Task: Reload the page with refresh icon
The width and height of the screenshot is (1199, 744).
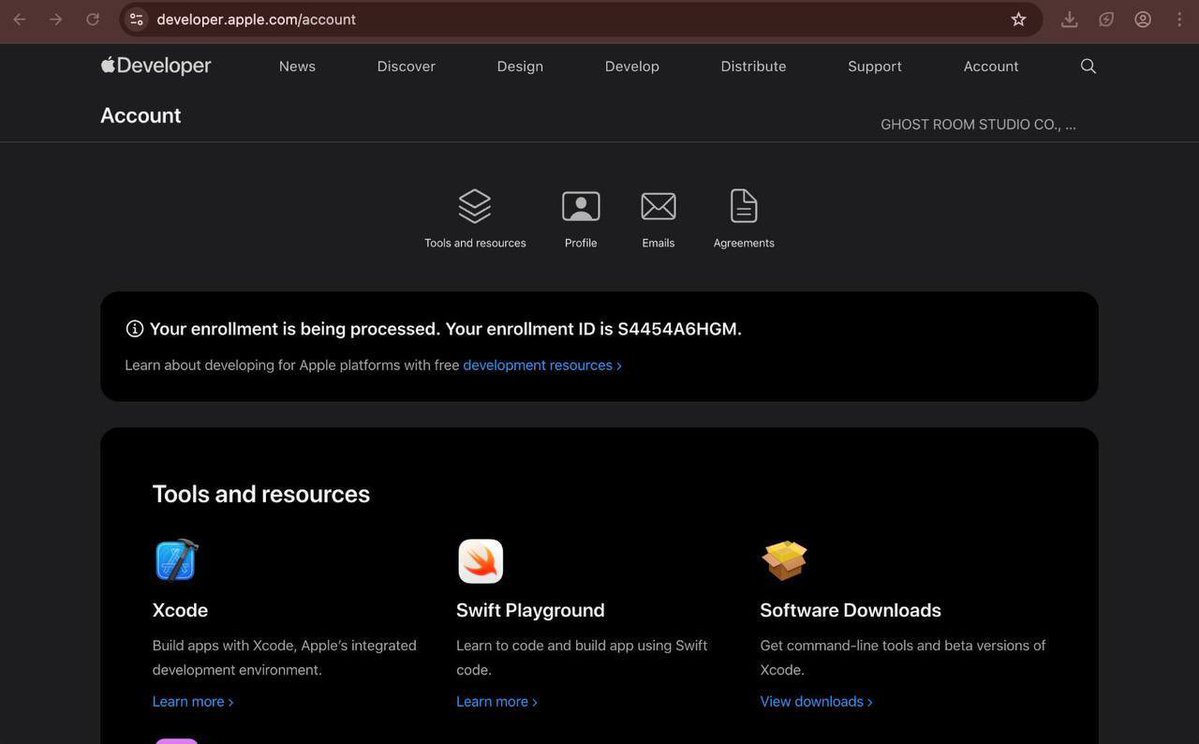Action: [x=93, y=19]
